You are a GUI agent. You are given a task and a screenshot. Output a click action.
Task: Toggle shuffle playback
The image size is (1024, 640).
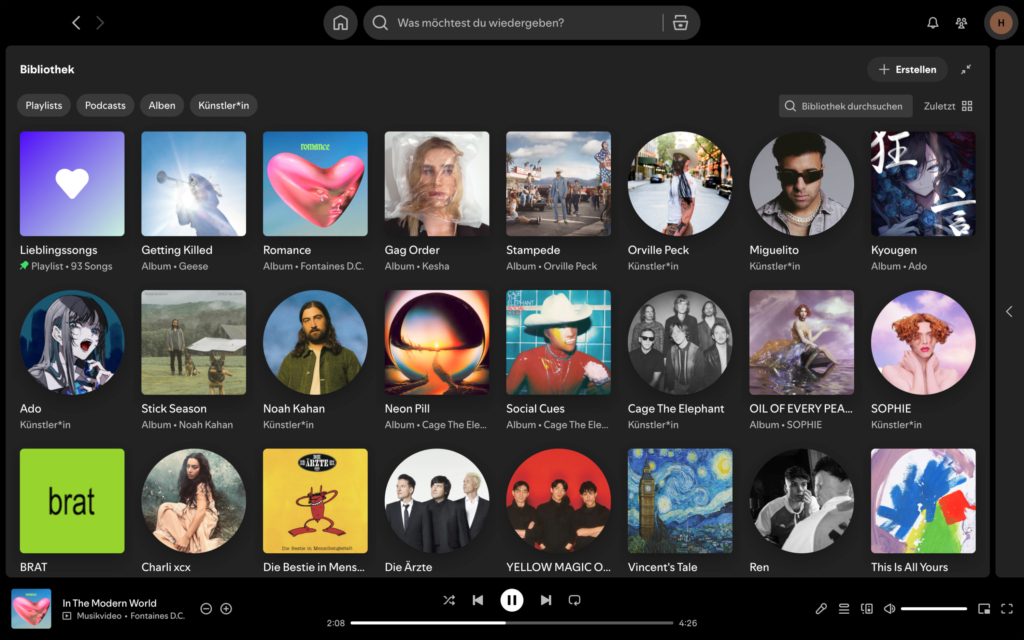449,600
